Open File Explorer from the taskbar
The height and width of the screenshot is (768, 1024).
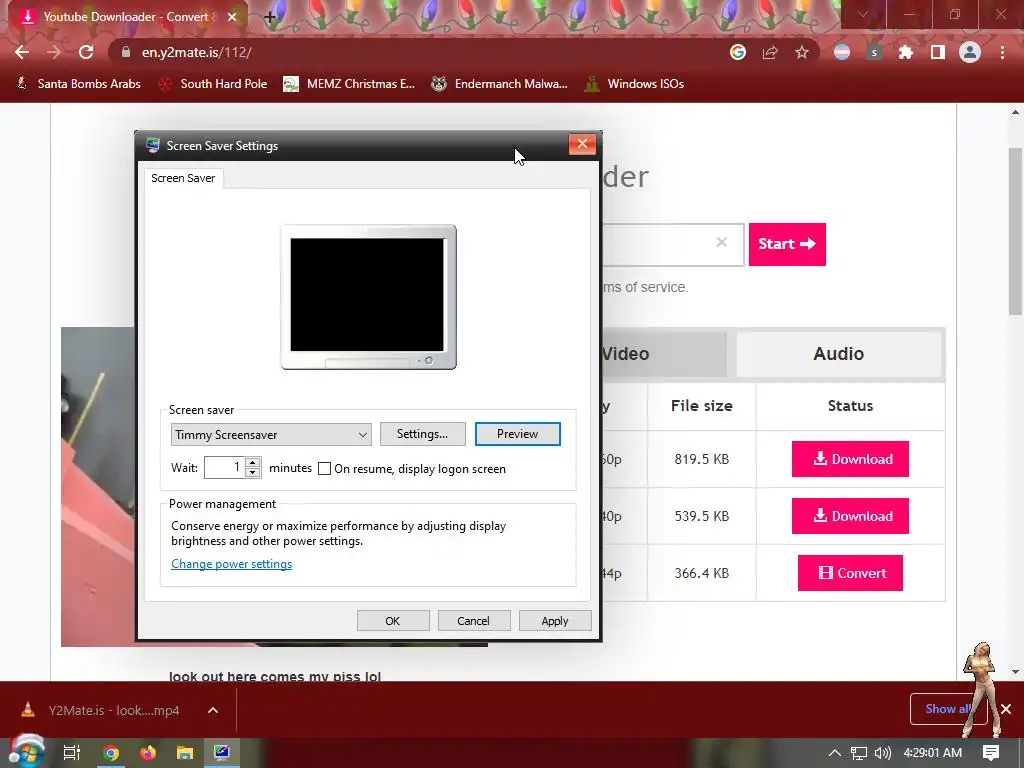click(x=185, y=753)
